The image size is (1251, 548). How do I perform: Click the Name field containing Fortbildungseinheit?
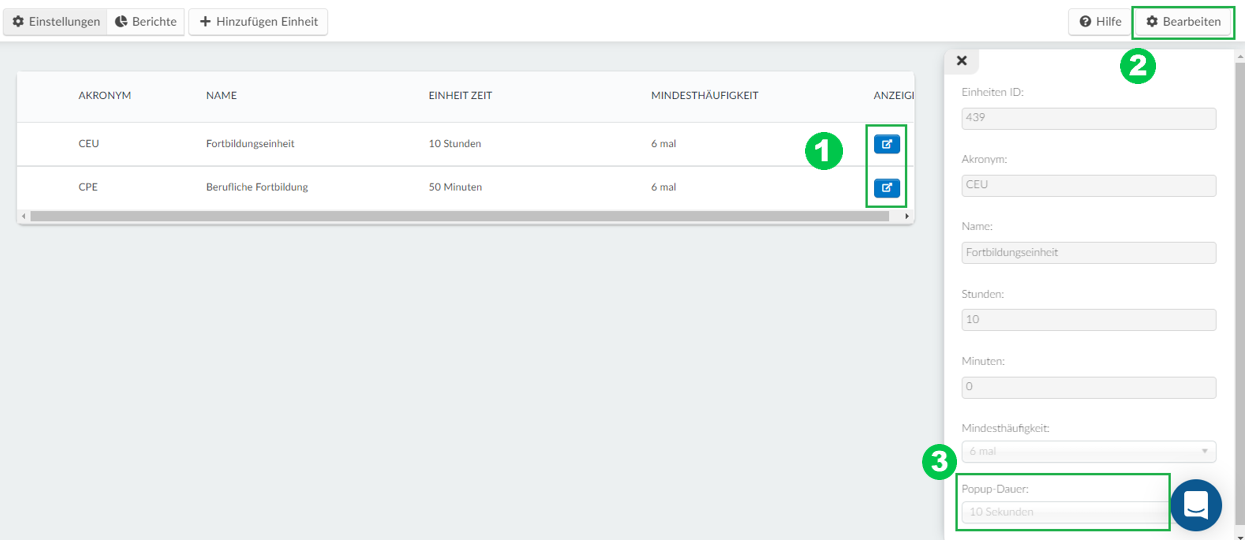point(1088,252)
